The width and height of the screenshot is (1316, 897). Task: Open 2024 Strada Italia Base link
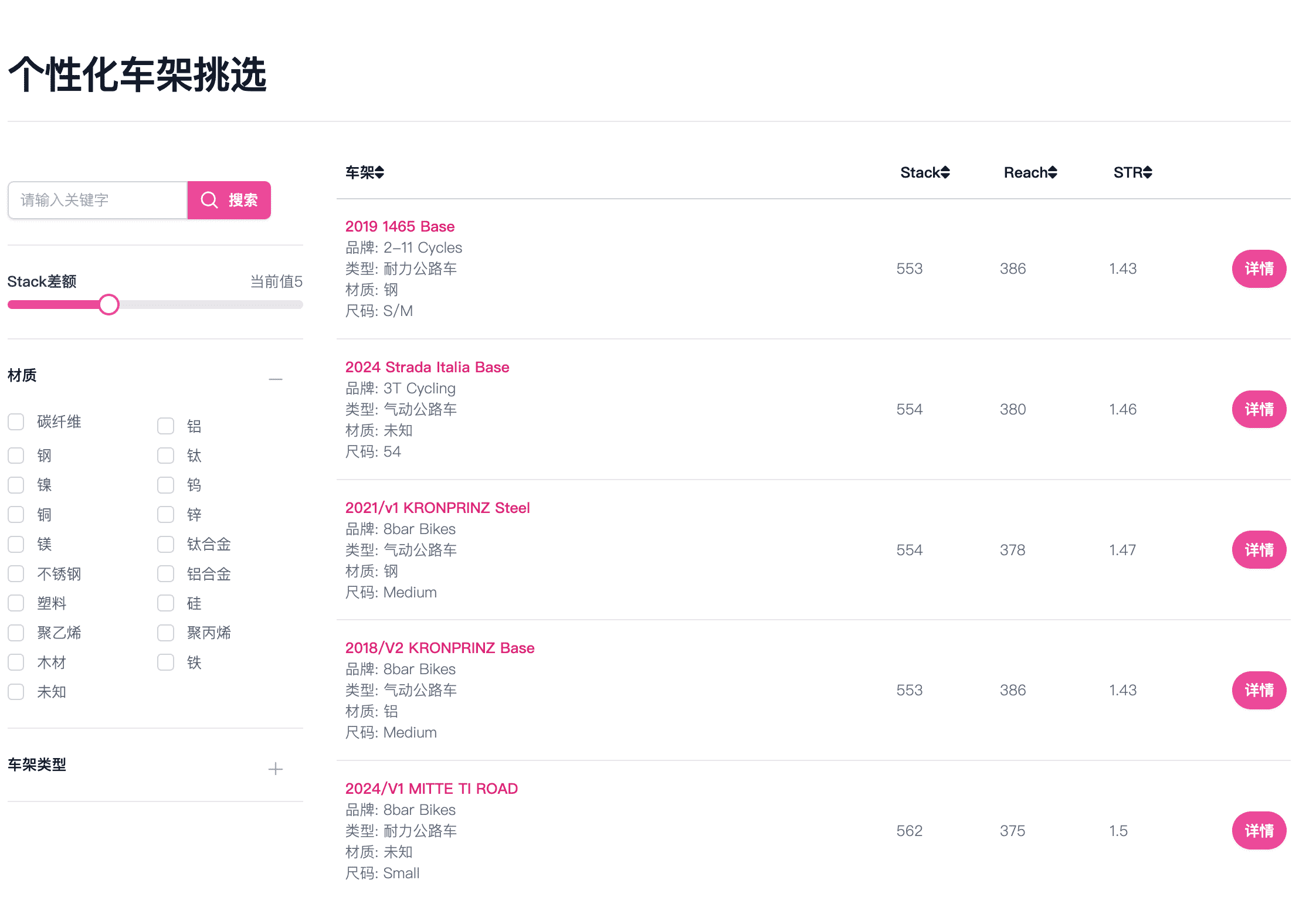(x=427, y=367)
